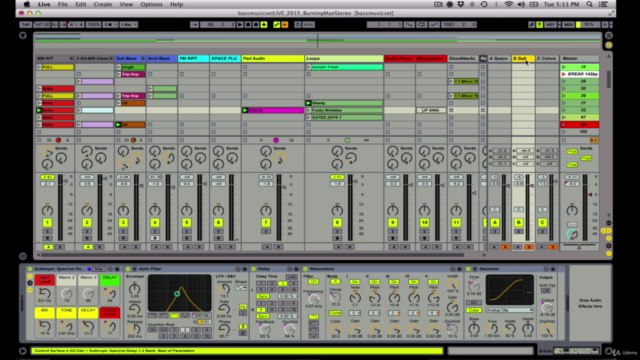
Task: Click the Auto Filter frequency response display
Action: [179, 293]
